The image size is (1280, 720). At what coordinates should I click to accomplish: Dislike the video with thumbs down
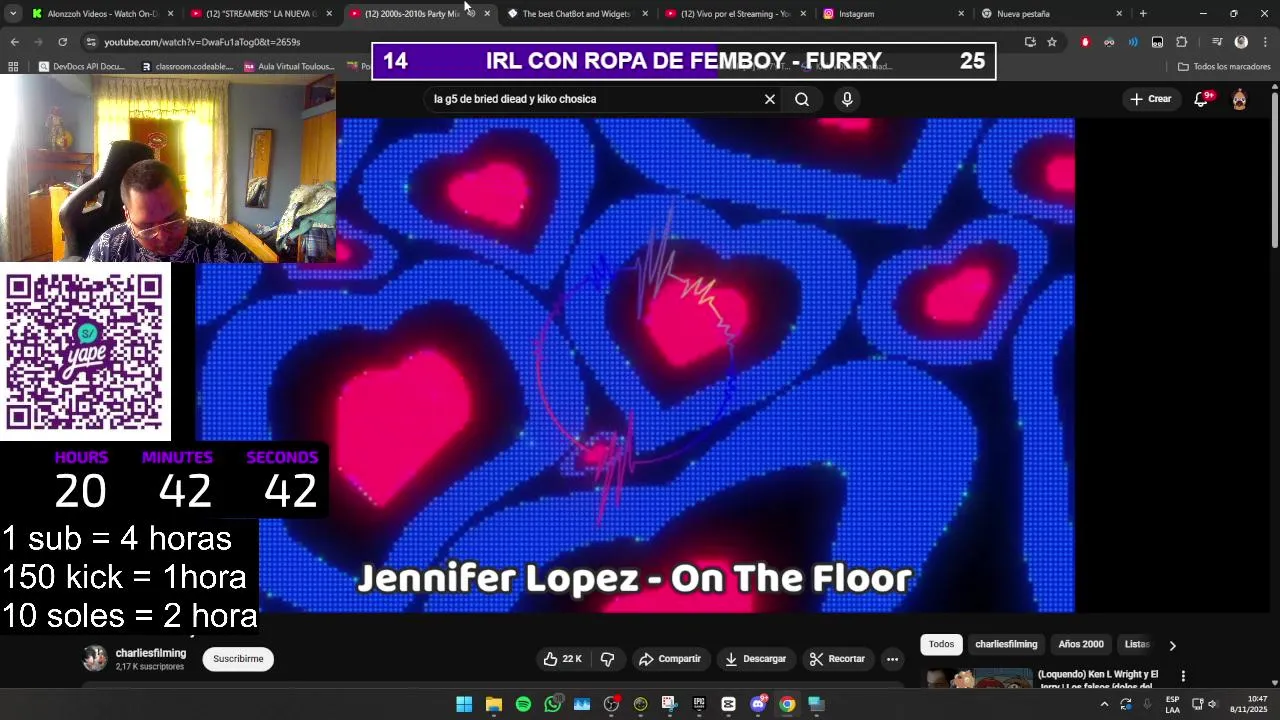tap(607, 659)
